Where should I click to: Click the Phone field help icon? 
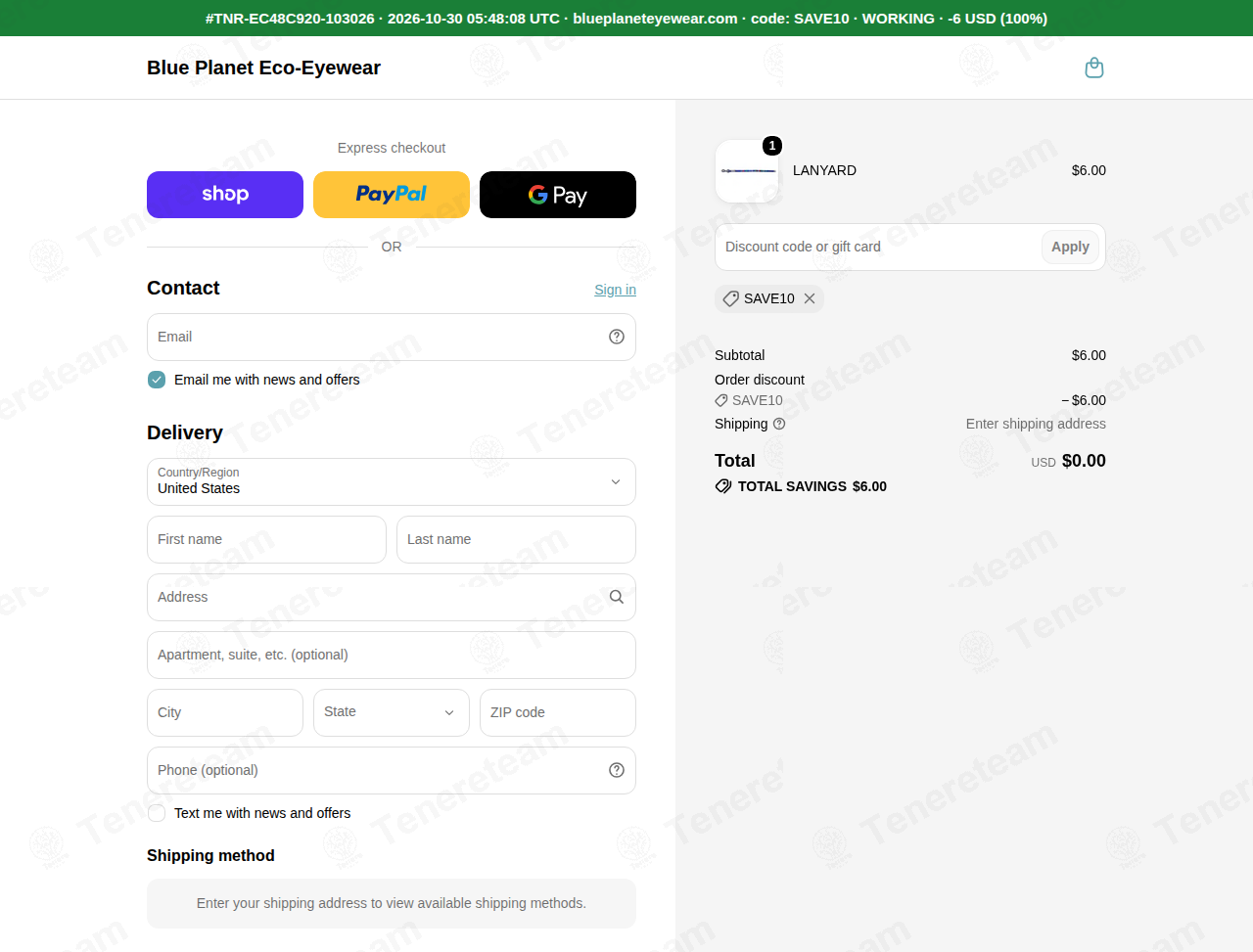[x=617, y=770]
